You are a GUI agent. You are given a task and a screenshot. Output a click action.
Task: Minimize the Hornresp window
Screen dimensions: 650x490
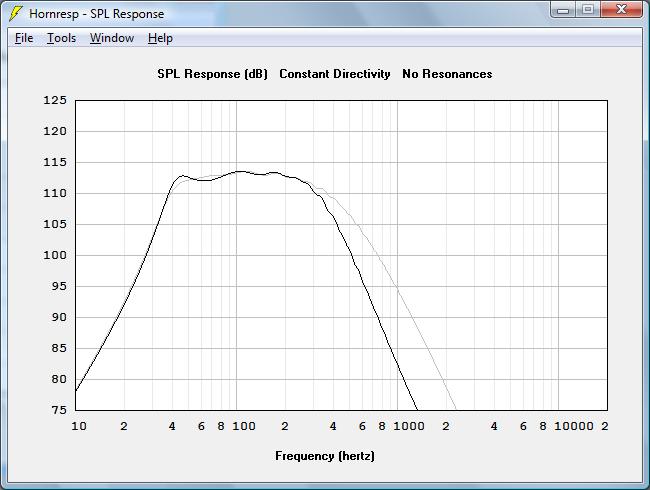(563, 10)
